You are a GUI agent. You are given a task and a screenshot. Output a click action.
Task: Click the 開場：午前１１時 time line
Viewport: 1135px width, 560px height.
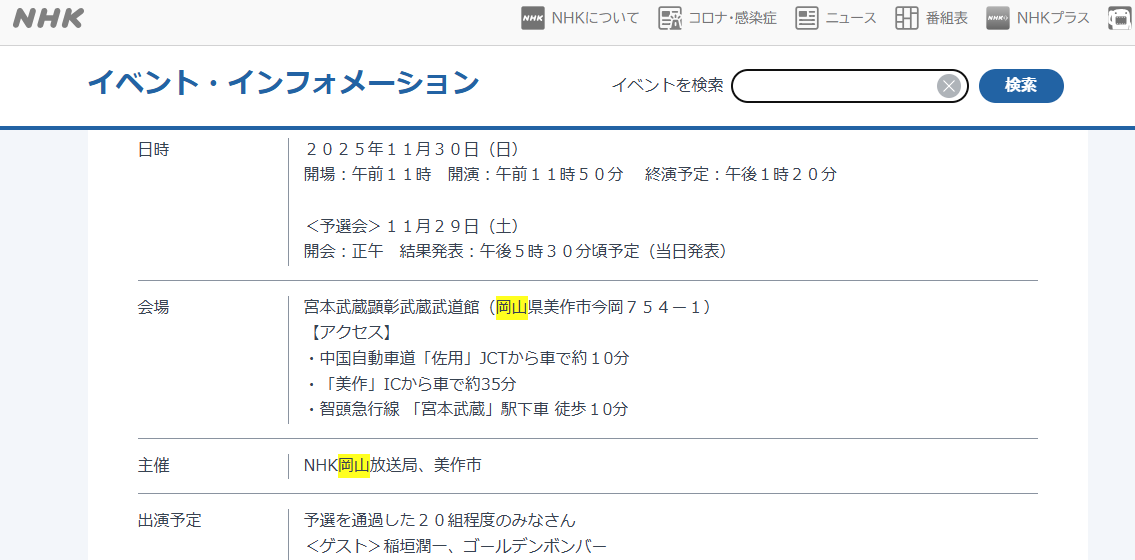coord(570,174)
